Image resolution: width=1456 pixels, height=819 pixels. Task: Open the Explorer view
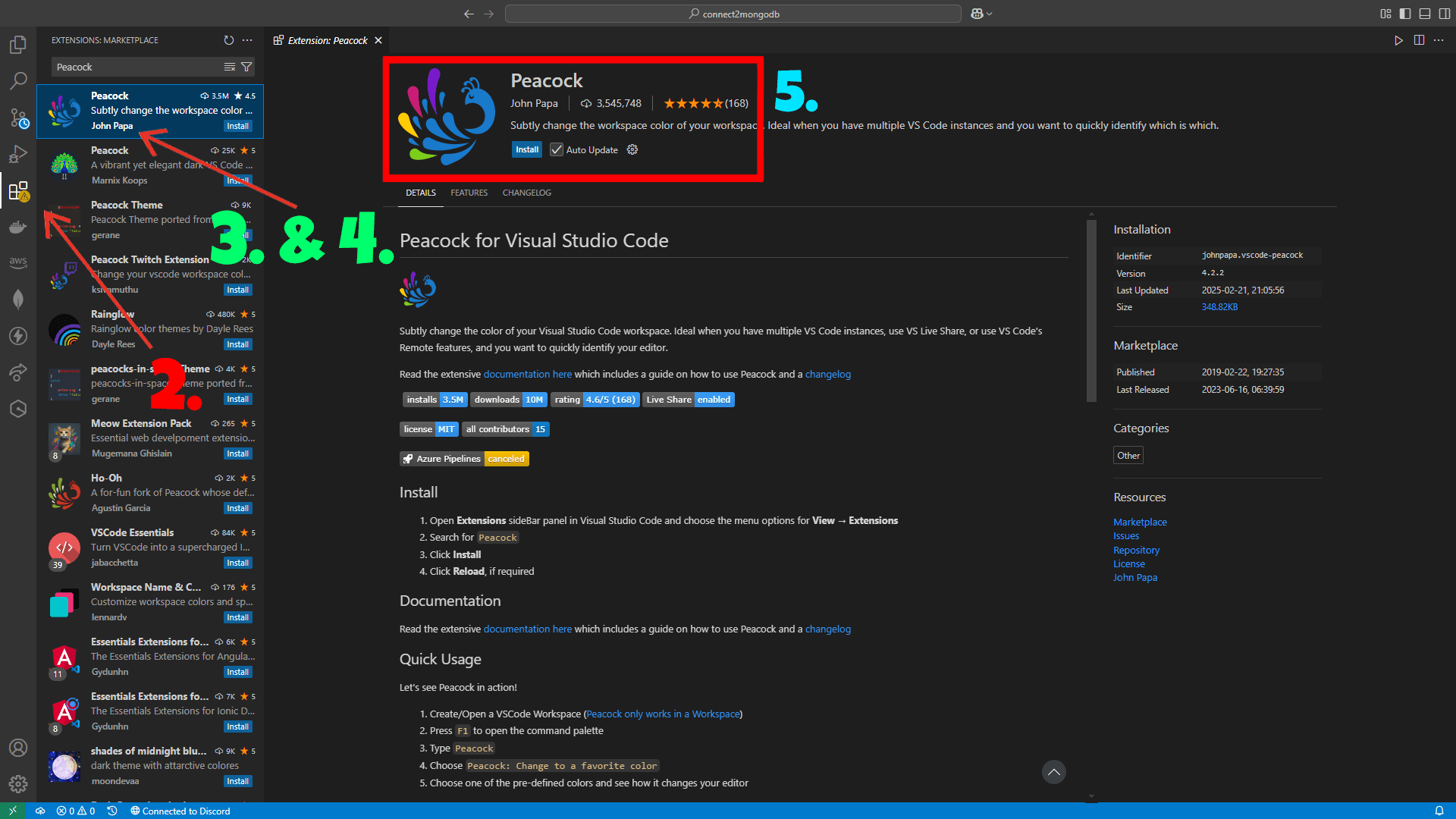click(x=18, y=44)
